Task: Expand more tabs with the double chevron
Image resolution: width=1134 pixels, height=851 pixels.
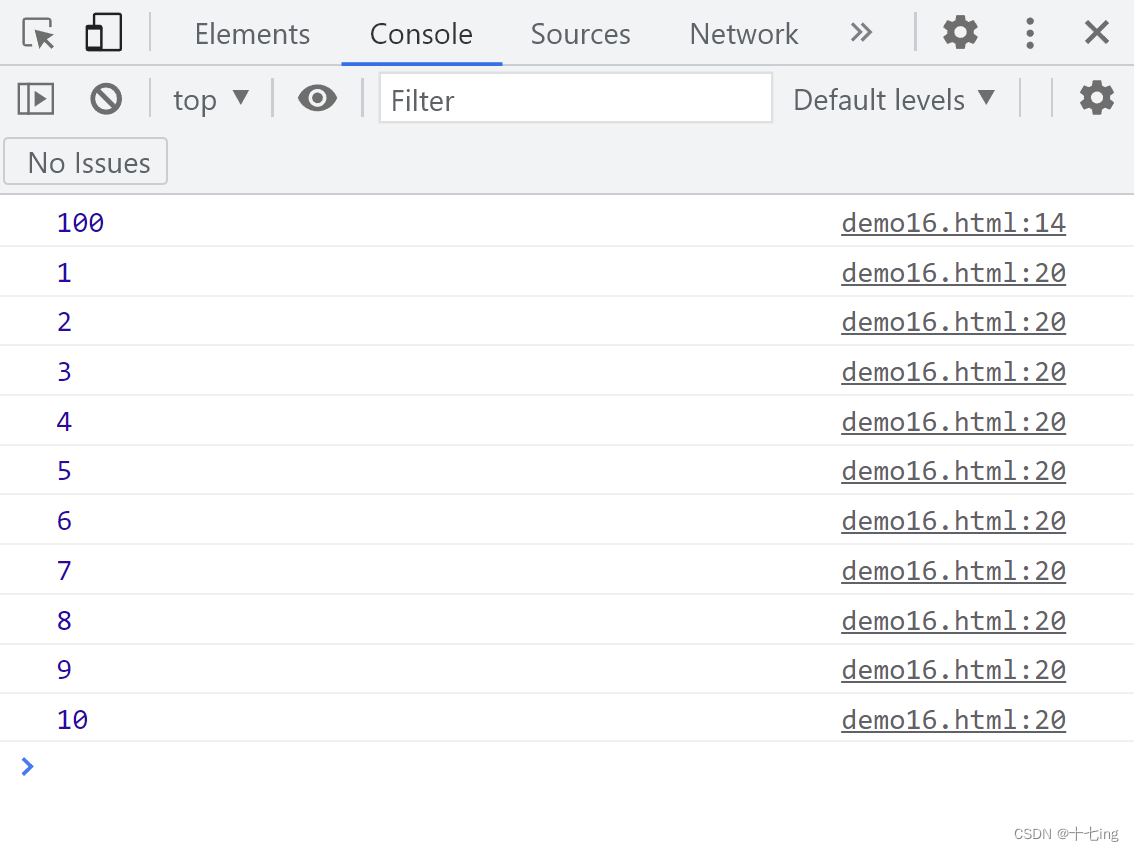Action: pos(861,33)
